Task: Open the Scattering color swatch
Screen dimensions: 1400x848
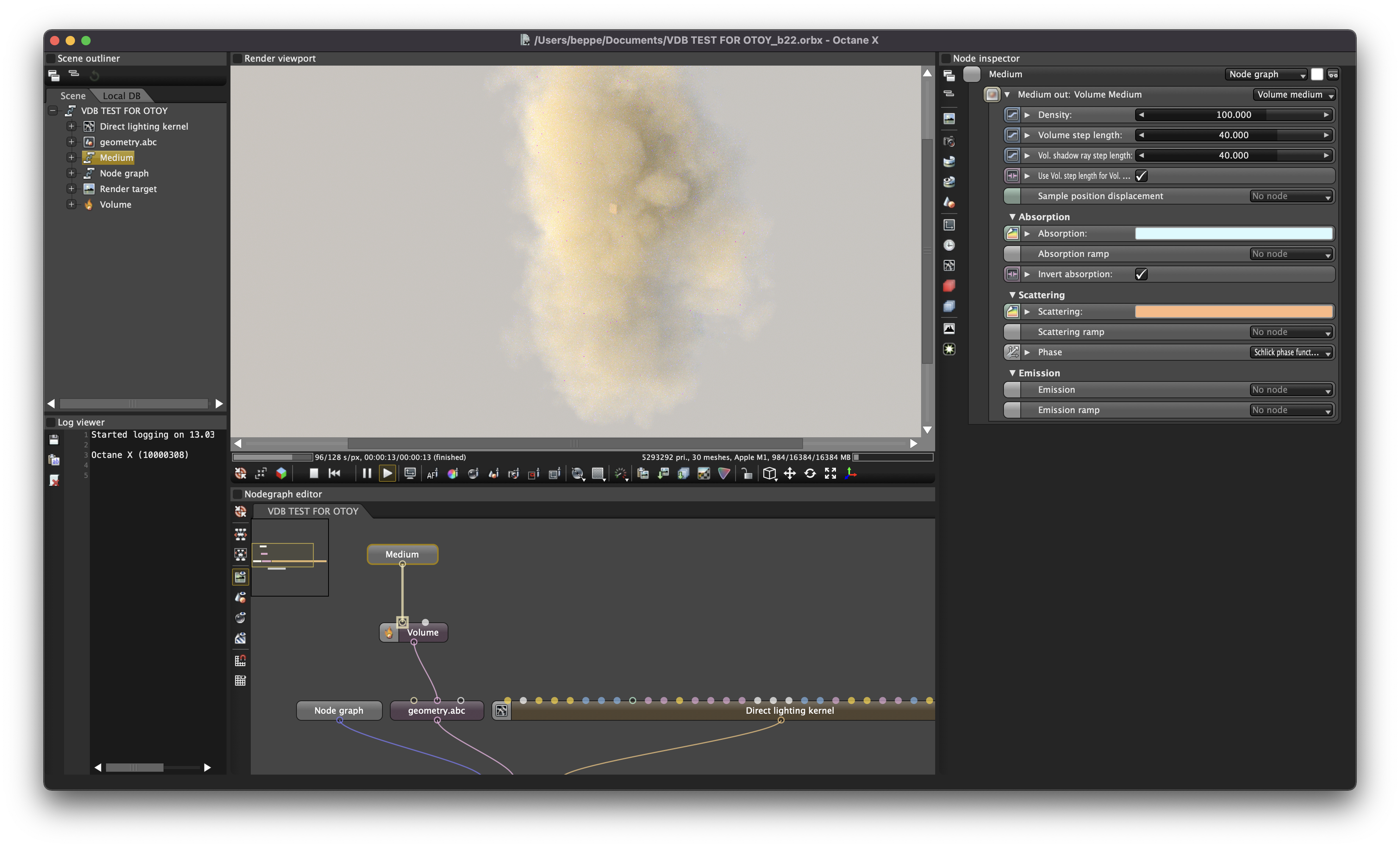Action: (x=1234, y=312)
